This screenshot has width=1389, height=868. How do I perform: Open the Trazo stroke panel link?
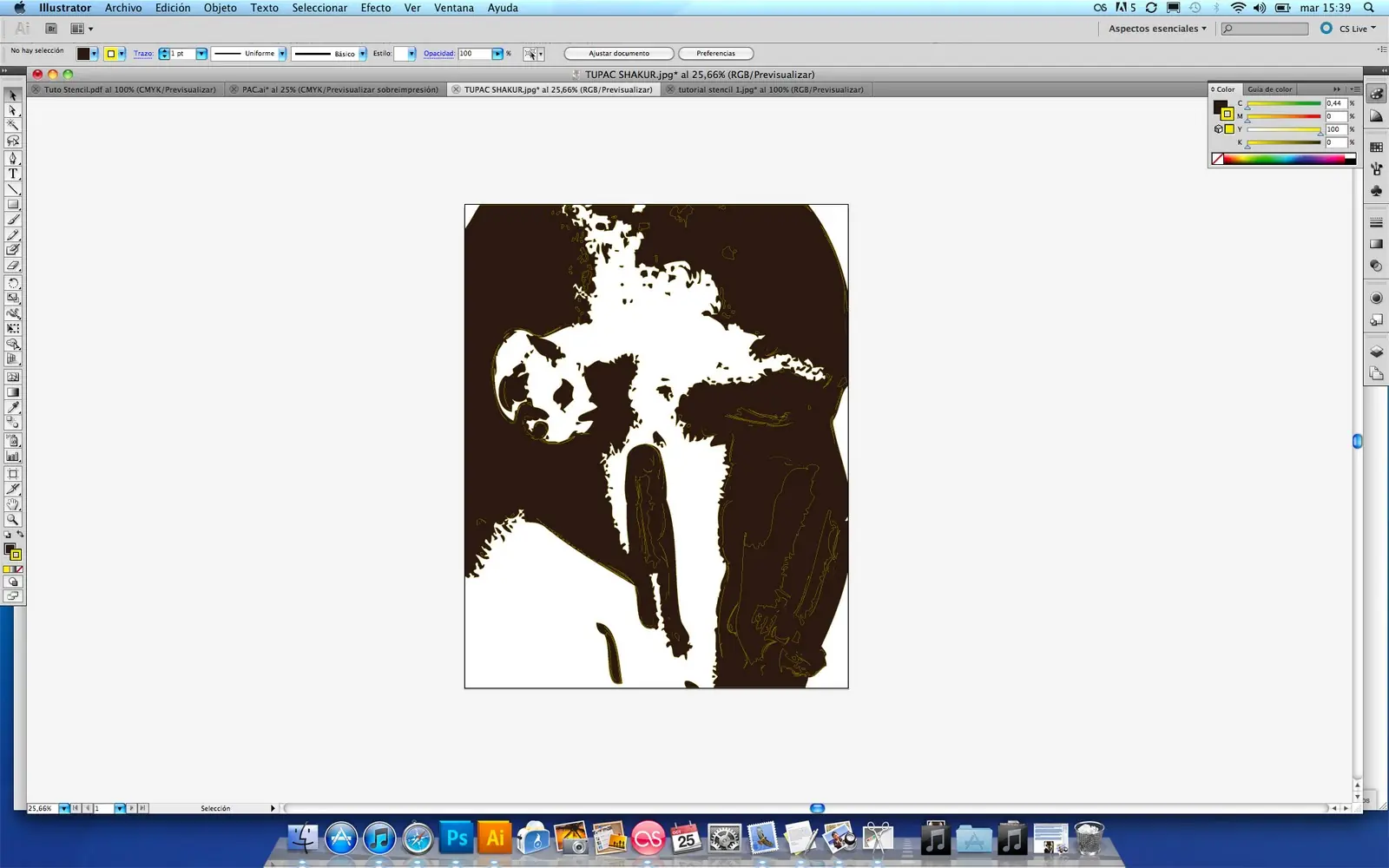[143, 54]
